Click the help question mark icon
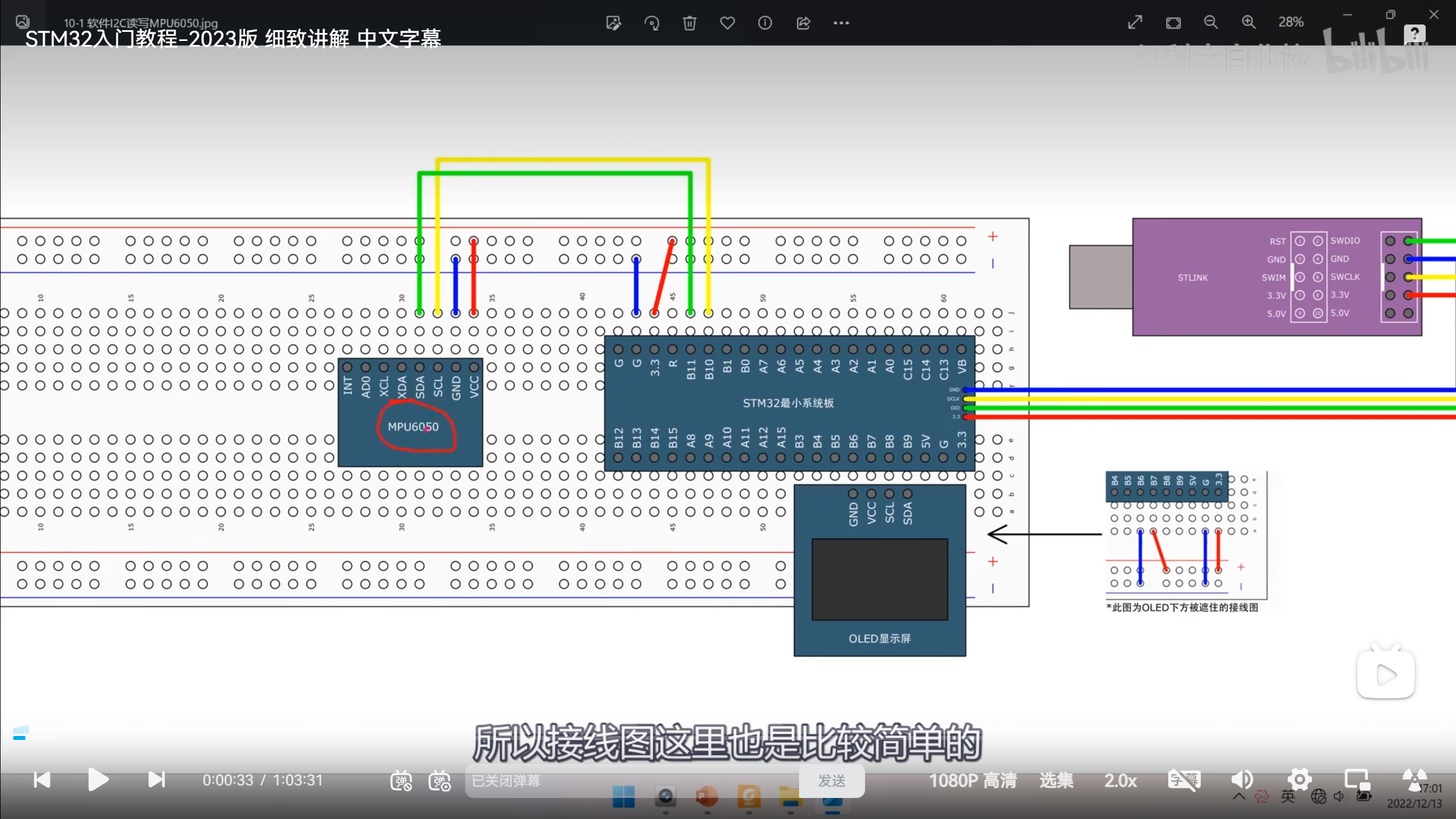This screenshot has width=1456, height=819. (x=1414, y=34)
